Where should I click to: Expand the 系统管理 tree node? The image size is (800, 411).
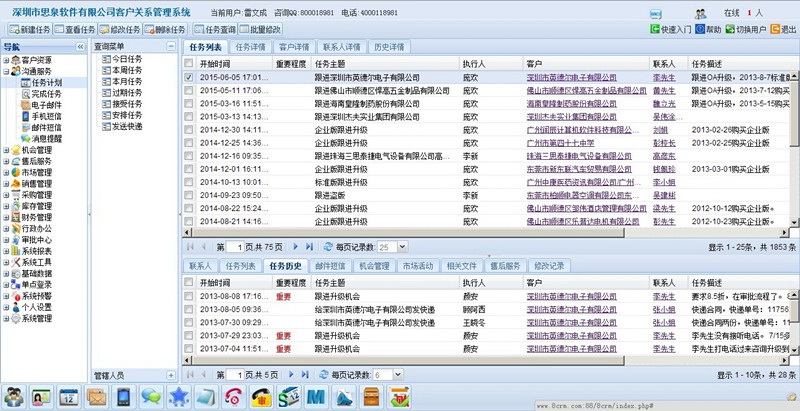(6, 319)
